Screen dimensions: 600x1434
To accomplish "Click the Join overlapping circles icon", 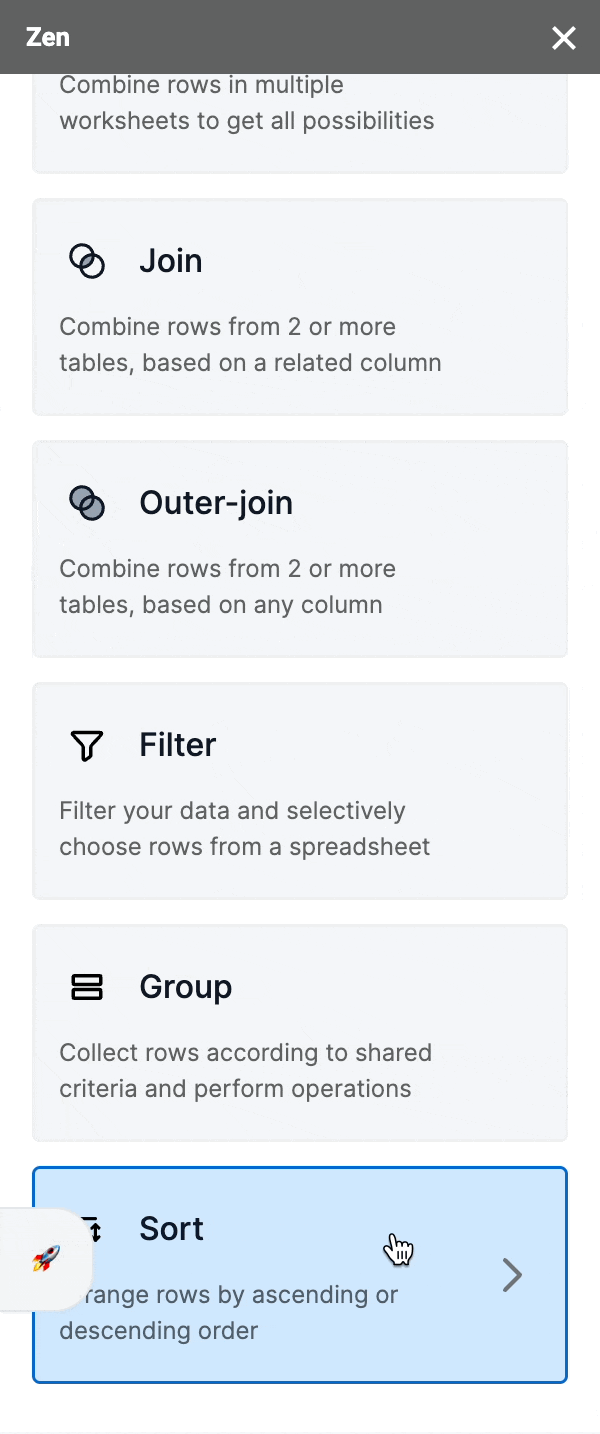I will (87, 262).
